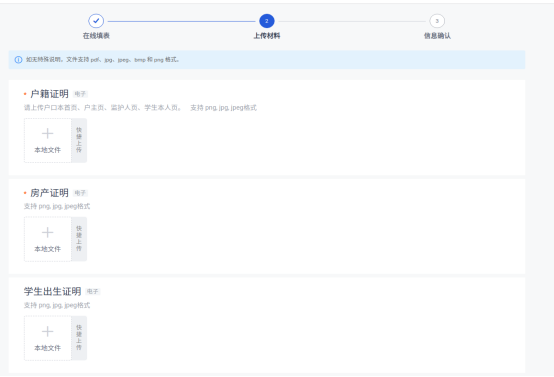Click the 上传材料 step label
Viewport: 554px width, 377px height.
(x=267, y=36)
